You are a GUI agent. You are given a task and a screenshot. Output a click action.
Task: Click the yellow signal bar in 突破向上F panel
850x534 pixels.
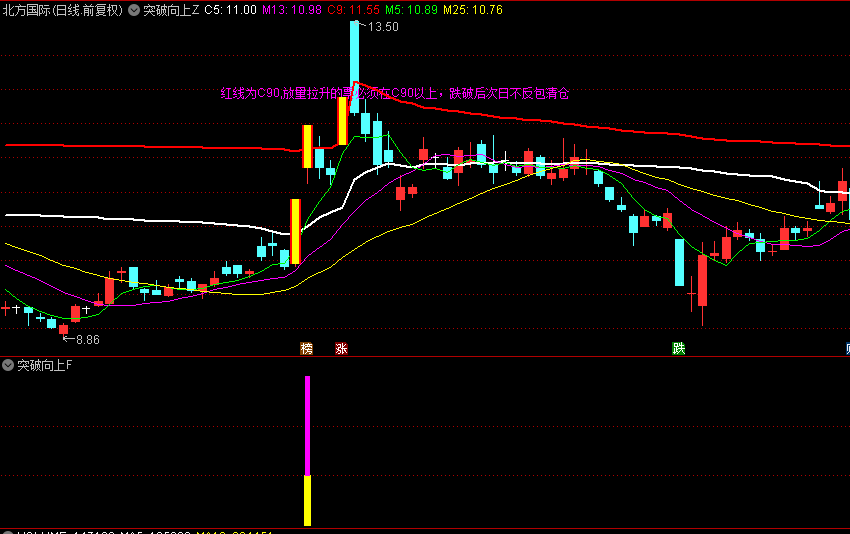click(307, 500)
